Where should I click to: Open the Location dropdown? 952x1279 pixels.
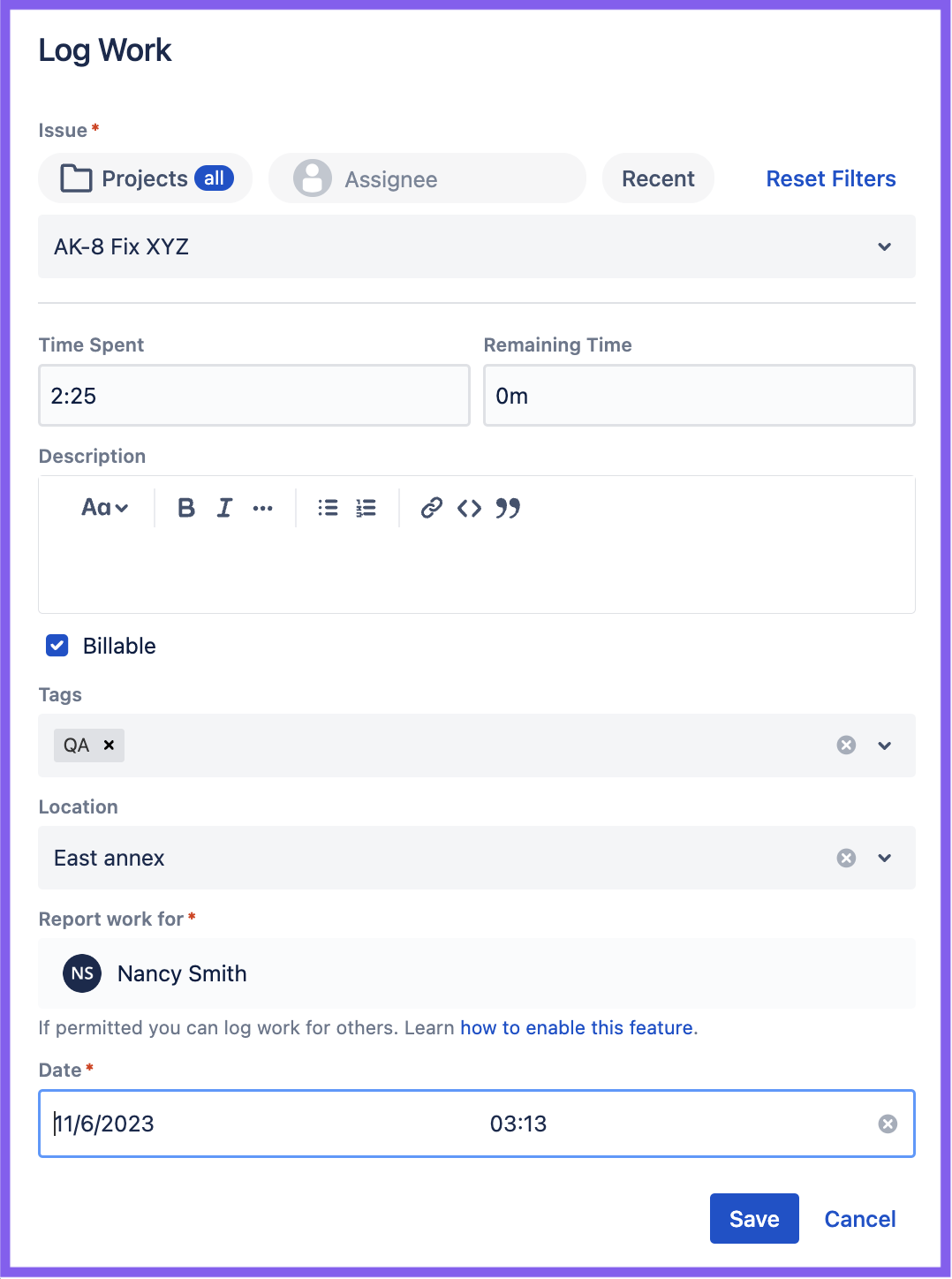884,858
